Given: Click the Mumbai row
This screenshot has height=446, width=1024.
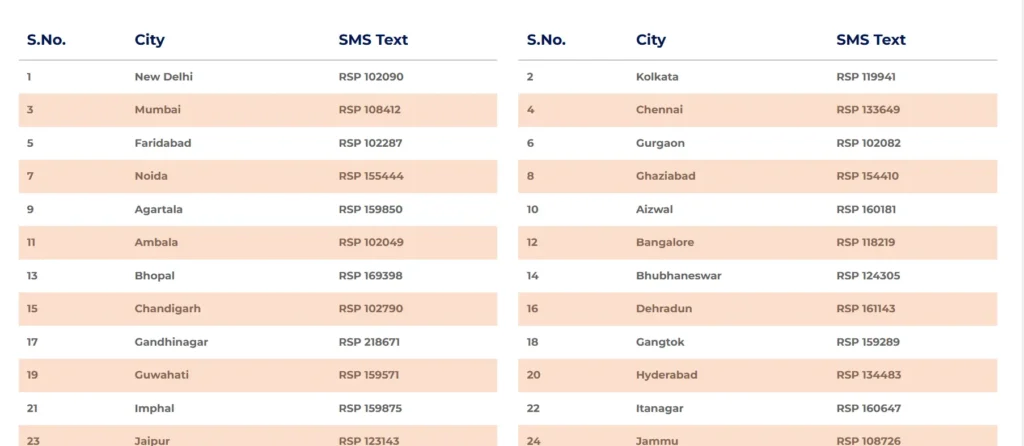Looking at the screenshot, I should [x=258, y=110].
